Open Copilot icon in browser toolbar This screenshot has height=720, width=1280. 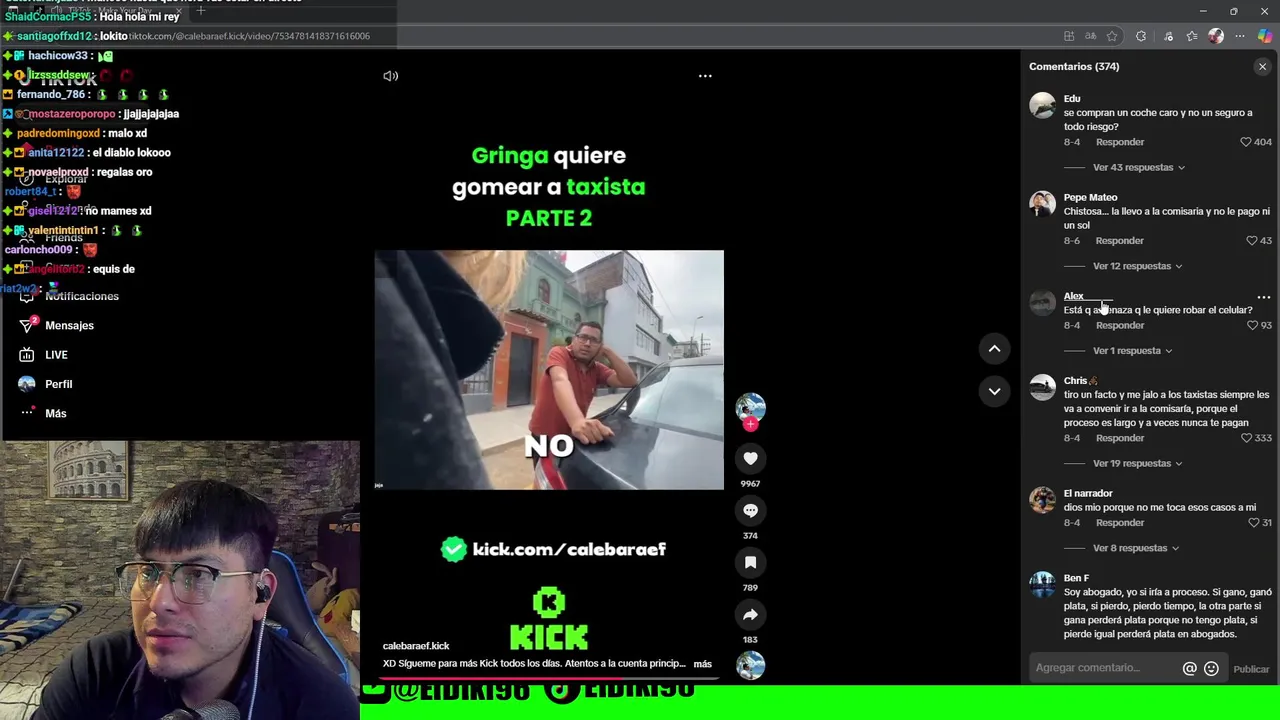tap(1265, 36)
